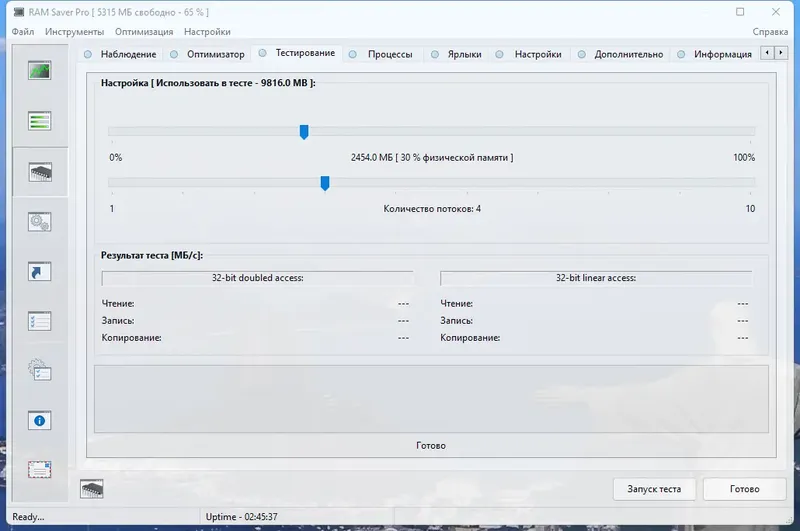Open the Файл menu

[x=23, y=32]
